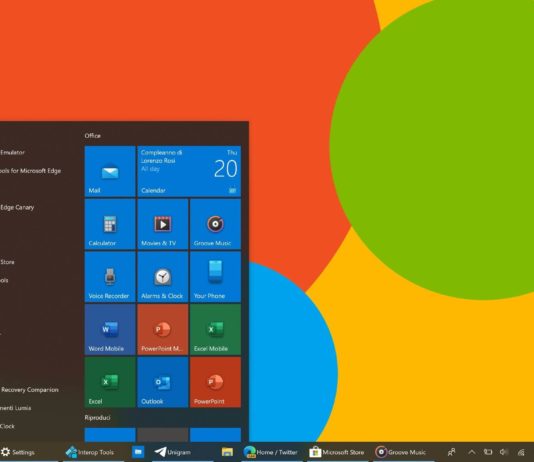Launch Groove Music from the Start tiles
The image size is (534, 462).
(x=216, y=224)
